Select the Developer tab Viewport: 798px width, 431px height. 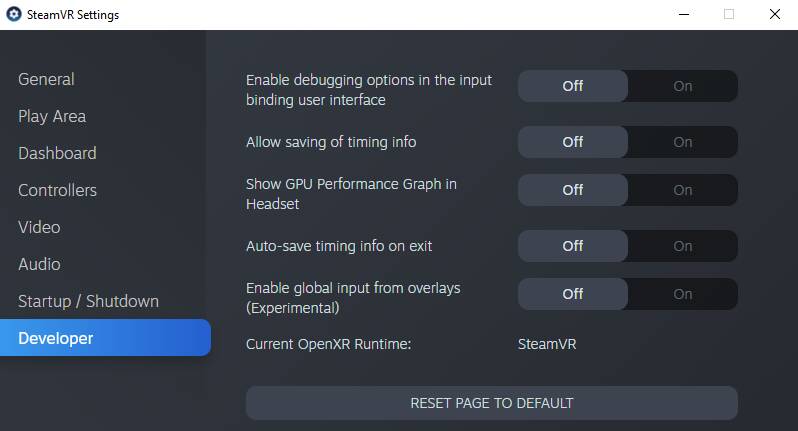coord(56,338)
